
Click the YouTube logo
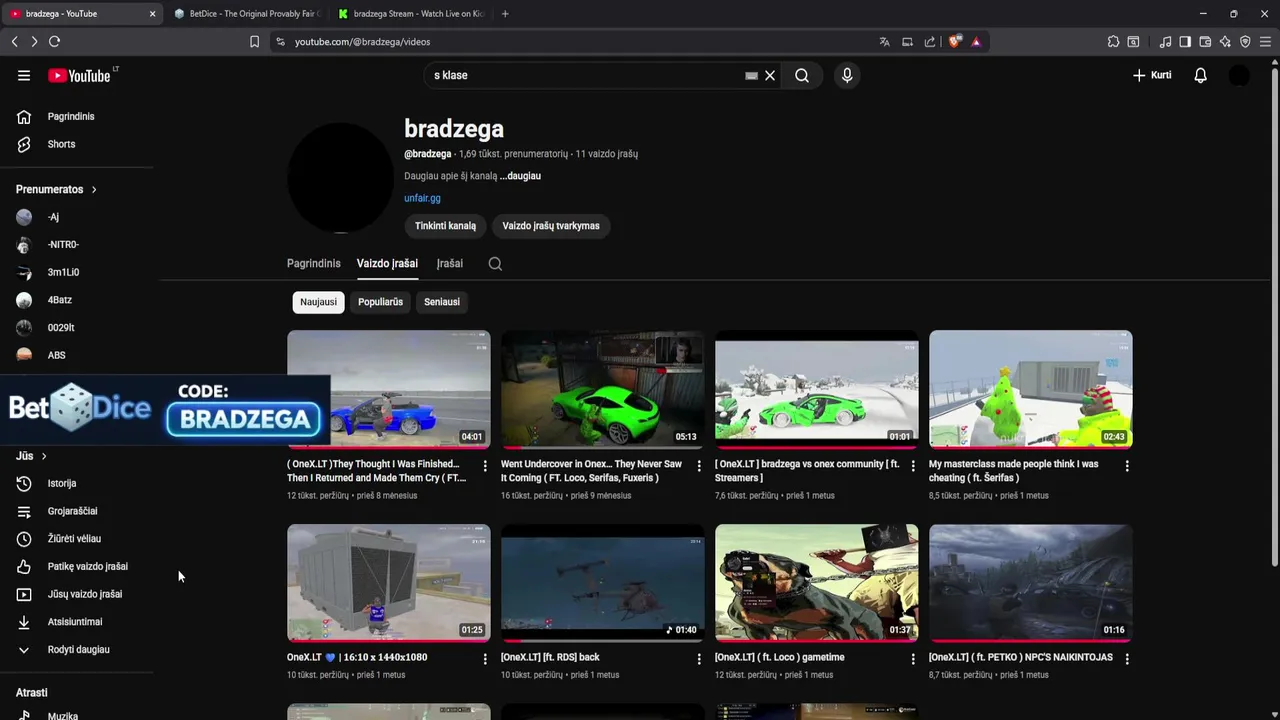pyautogui.click(x=79, y=75)
